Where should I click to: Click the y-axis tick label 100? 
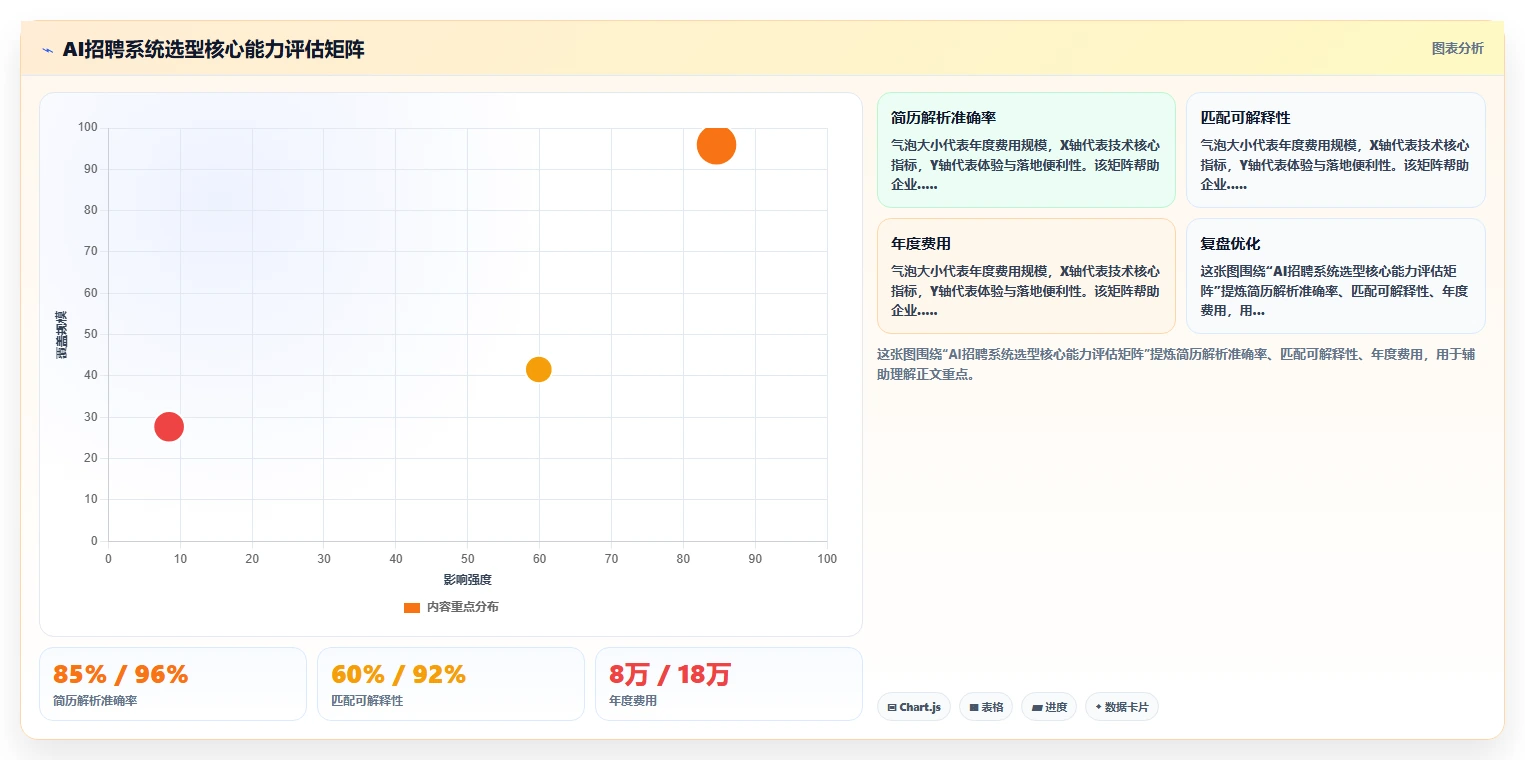[x=88, y=127]
